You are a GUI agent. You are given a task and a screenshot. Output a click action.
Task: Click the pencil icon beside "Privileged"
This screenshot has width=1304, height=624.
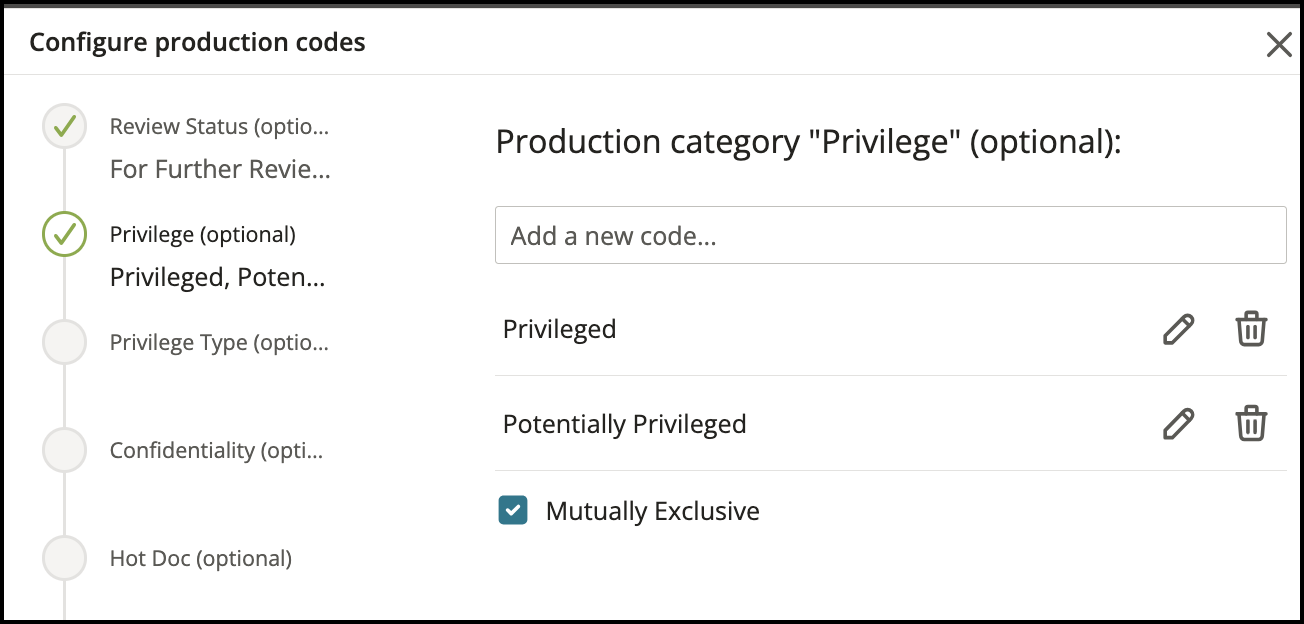click(x=1179, y=328)
